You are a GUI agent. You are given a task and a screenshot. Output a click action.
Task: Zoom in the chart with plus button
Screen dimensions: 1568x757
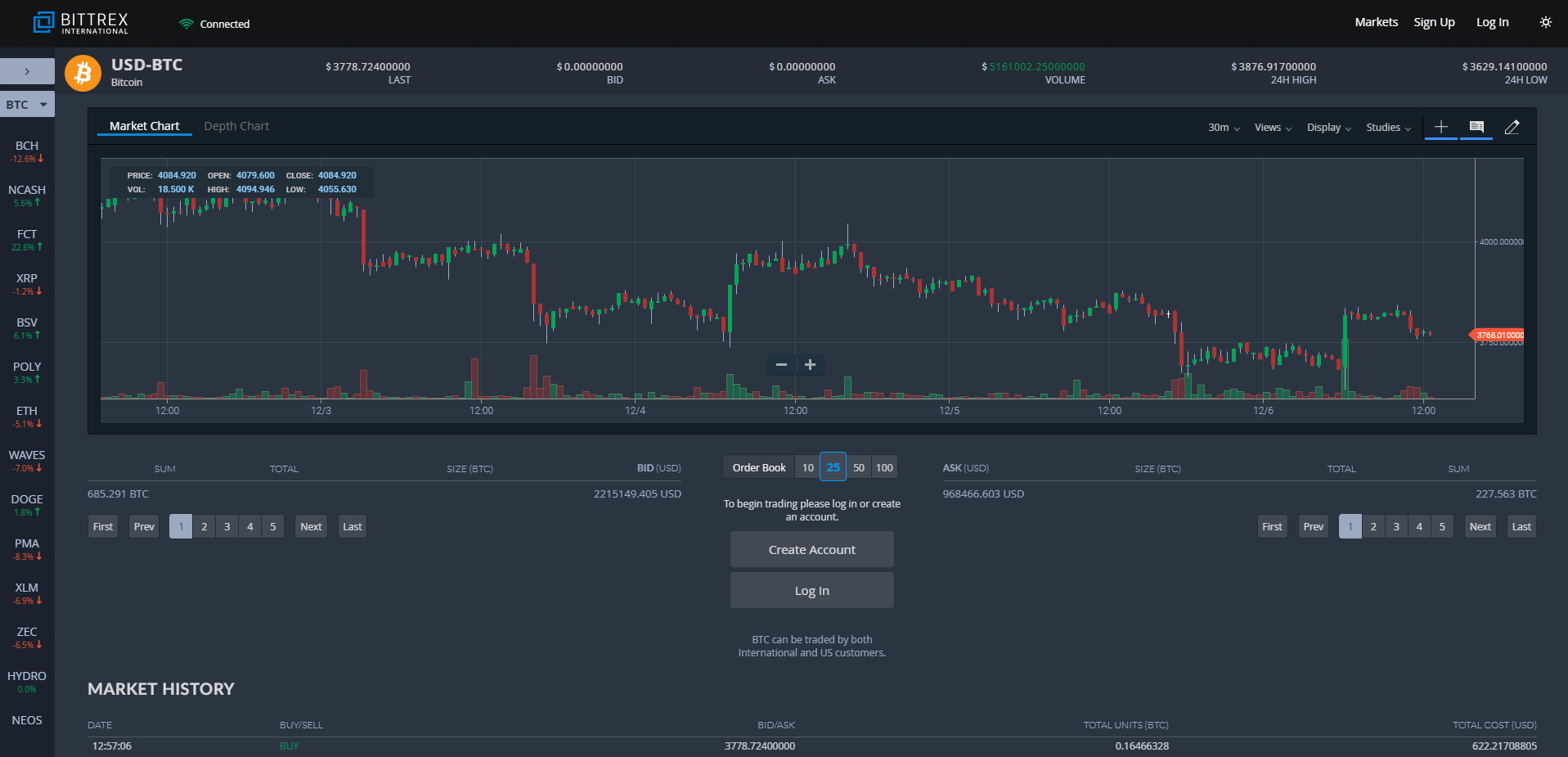coord(810,365)
